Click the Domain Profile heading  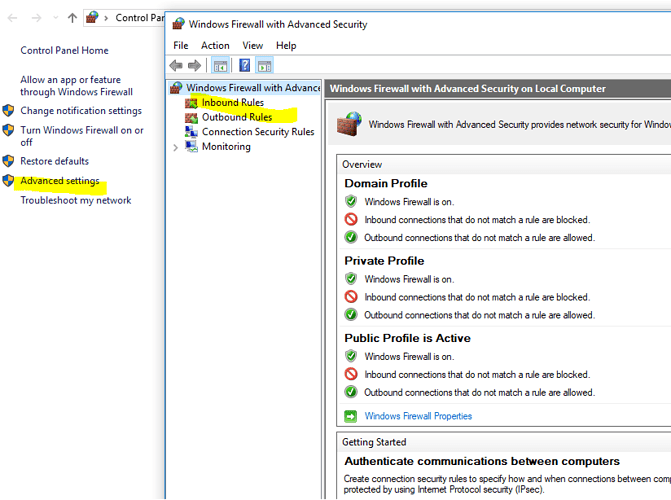[x=386, y=183]
